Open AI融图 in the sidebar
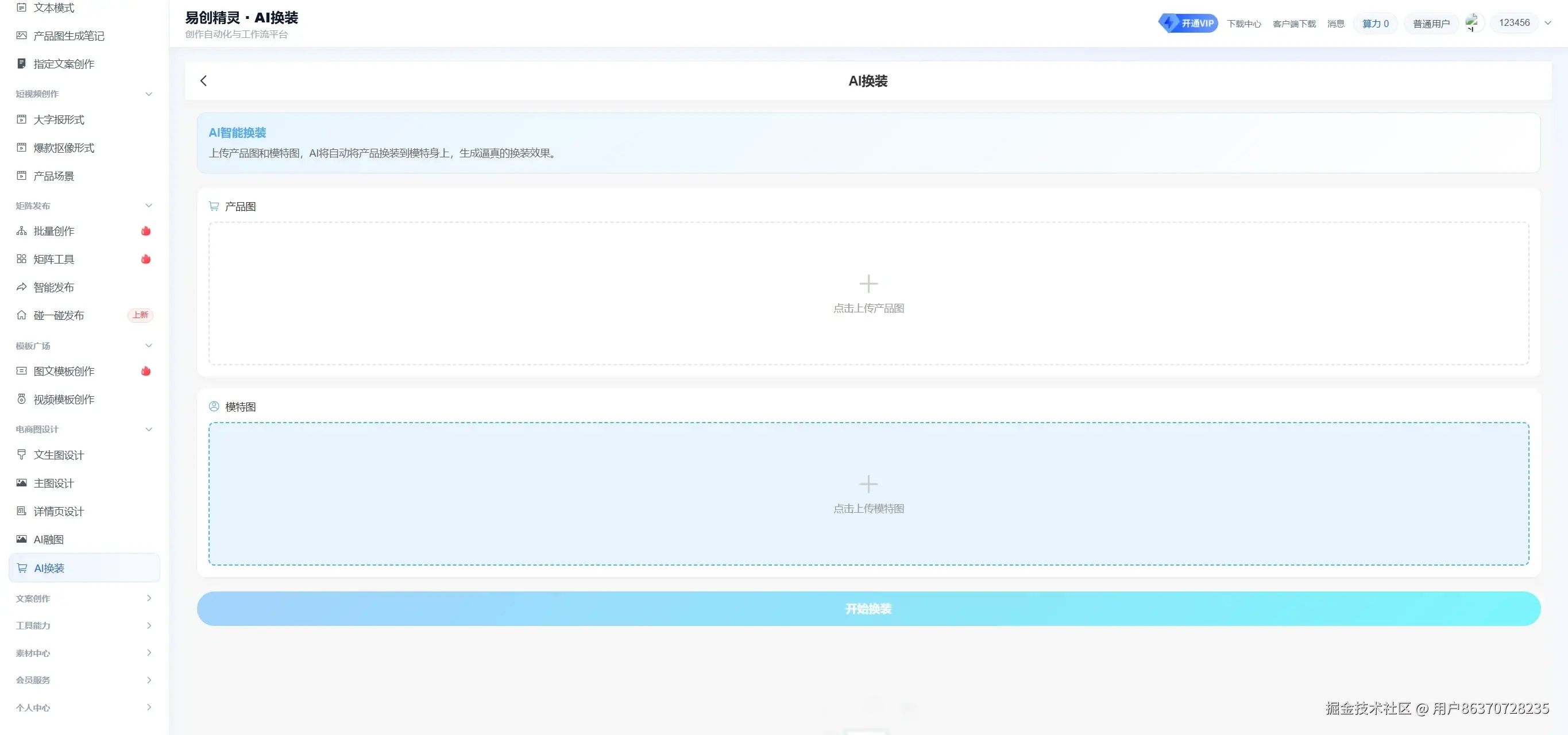Viewport: 1568px width, 735px height. pos(49,540)
